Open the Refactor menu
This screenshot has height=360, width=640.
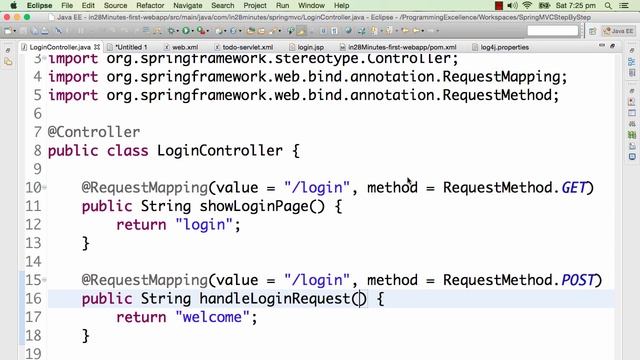(150, 6)
